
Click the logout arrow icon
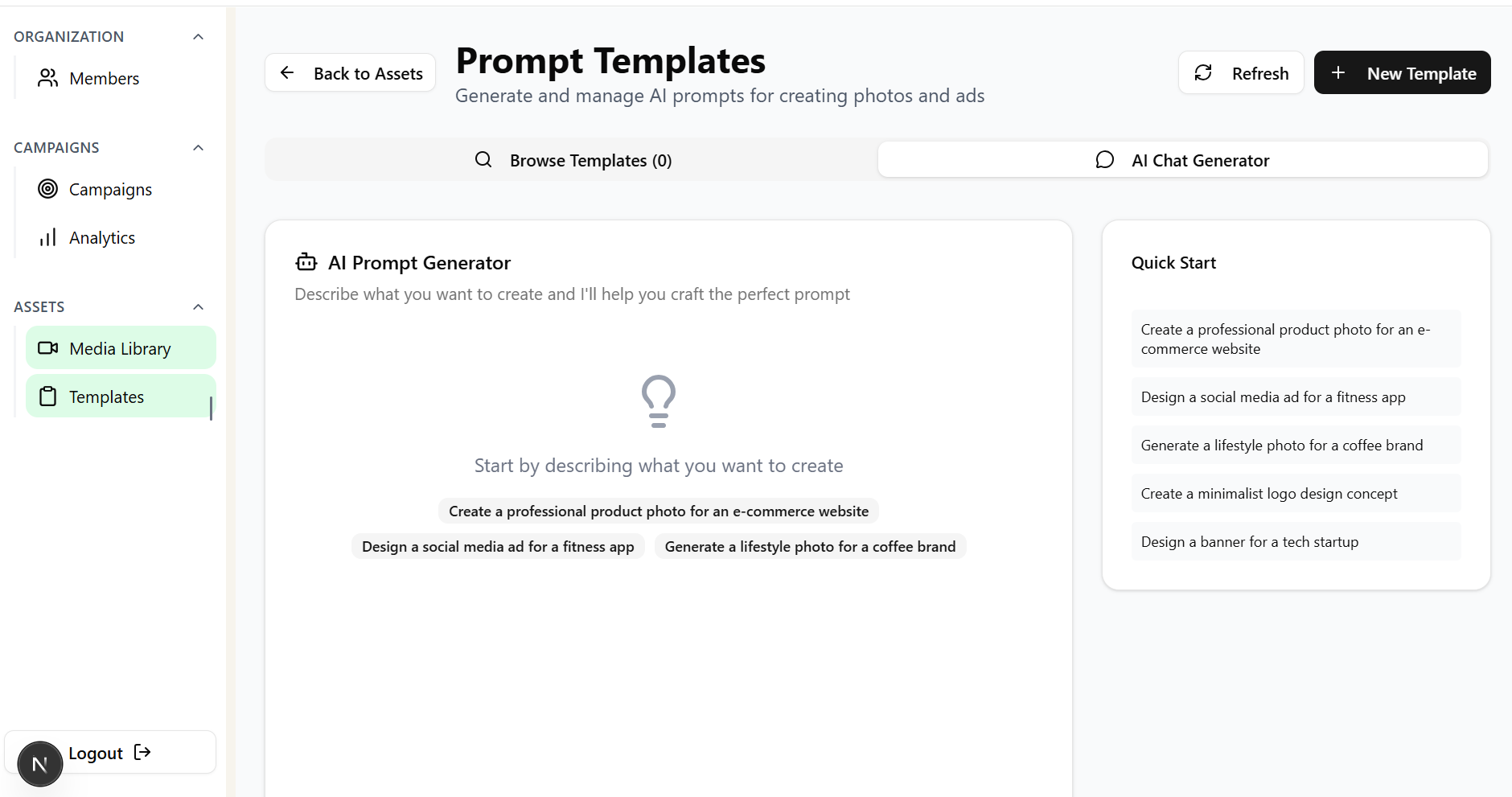pyautogui.click(x=142, y=752)
